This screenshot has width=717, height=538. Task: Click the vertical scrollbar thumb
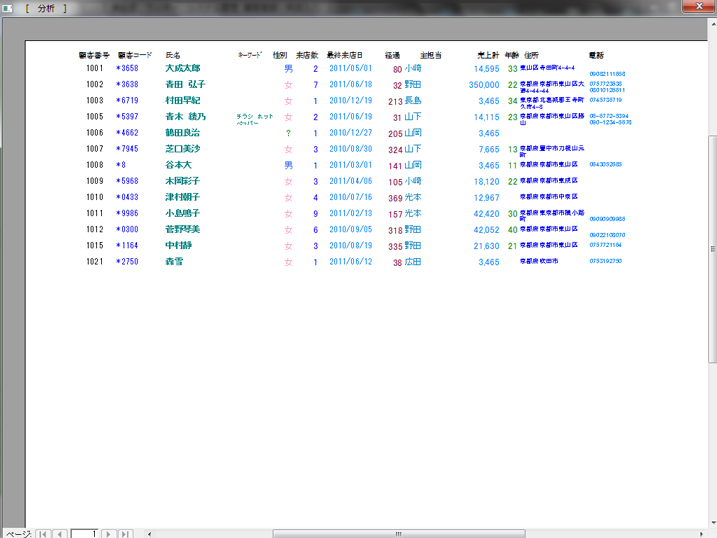(712, 249)
